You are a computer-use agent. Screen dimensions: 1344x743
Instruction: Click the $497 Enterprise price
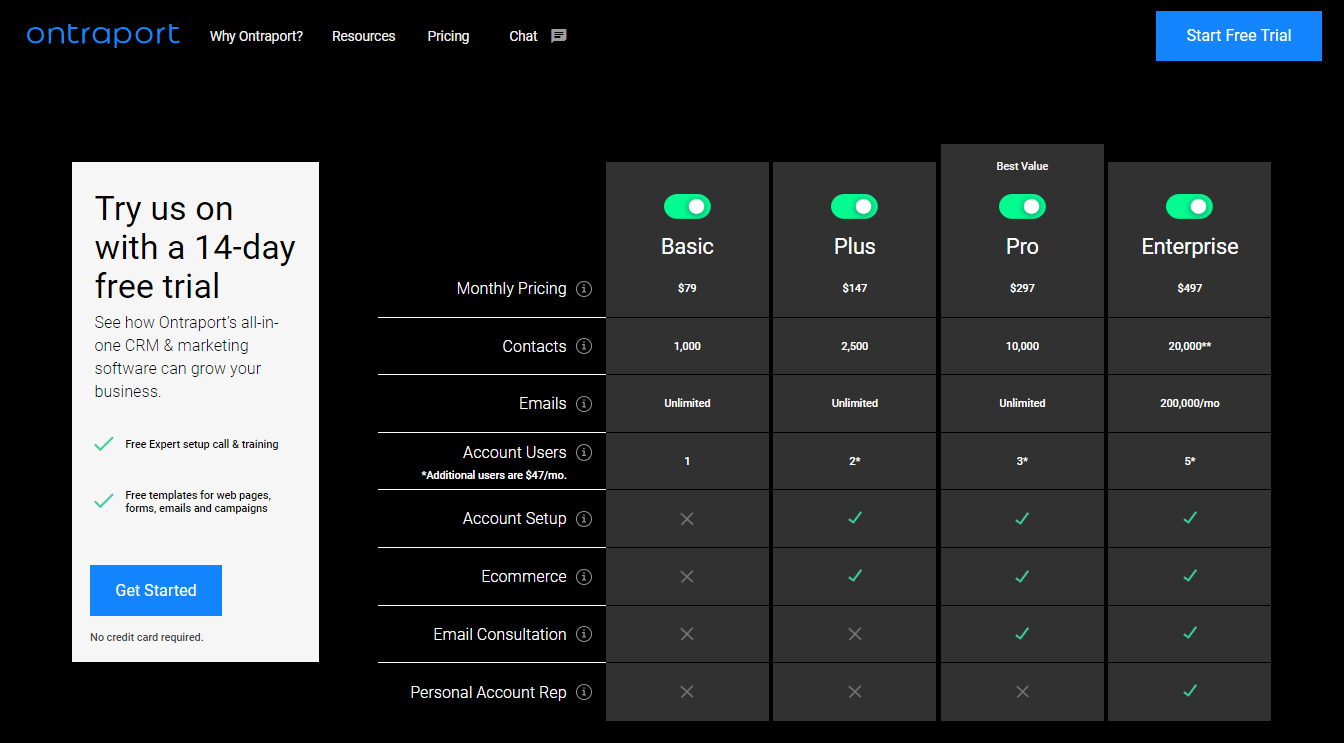pyautogui.click(x=1189, y=288)
